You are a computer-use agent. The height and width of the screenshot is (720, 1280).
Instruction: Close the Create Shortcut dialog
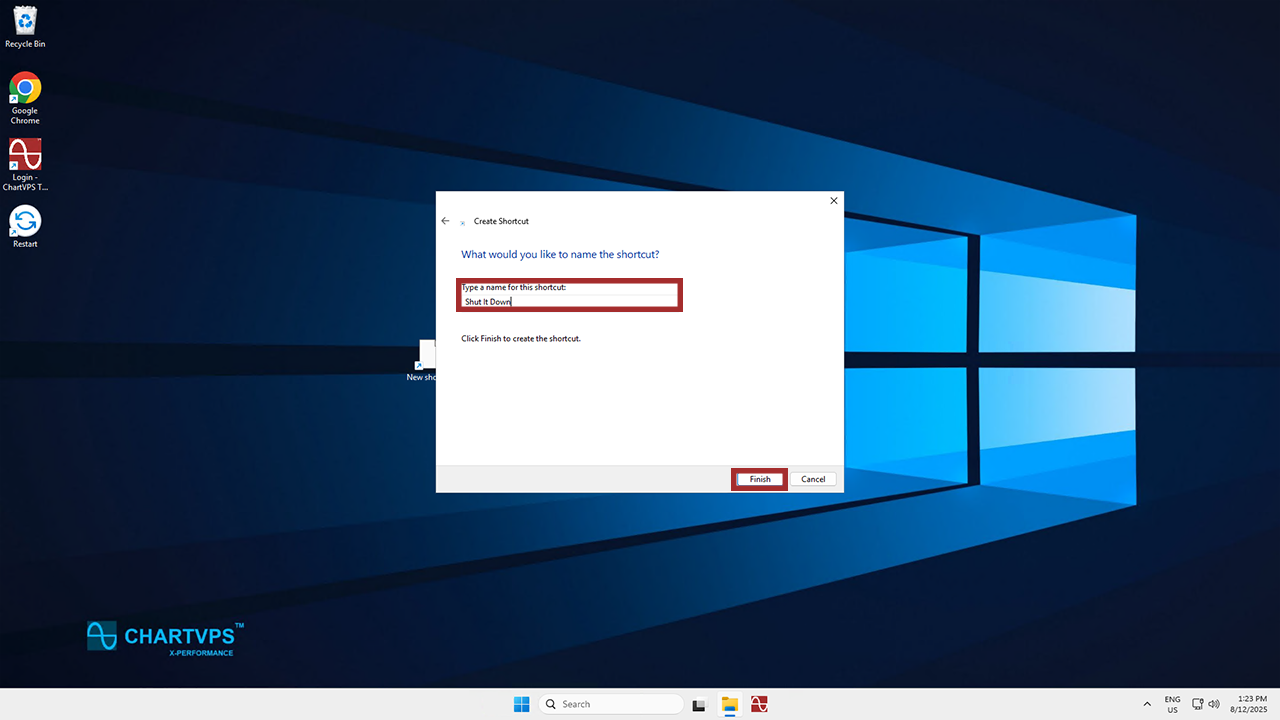pos(834,201)
